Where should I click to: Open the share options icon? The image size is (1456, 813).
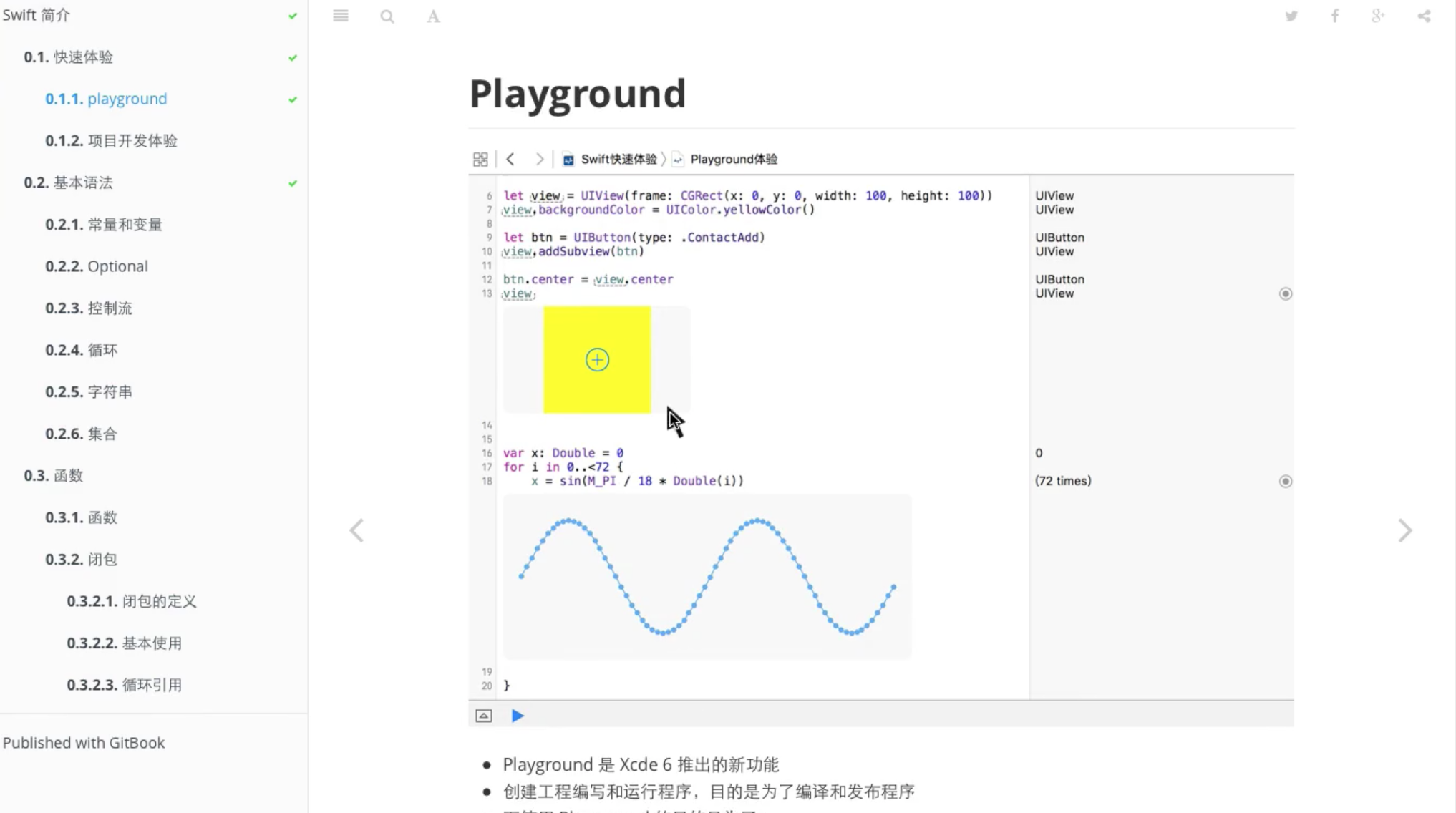(1424, 16)
